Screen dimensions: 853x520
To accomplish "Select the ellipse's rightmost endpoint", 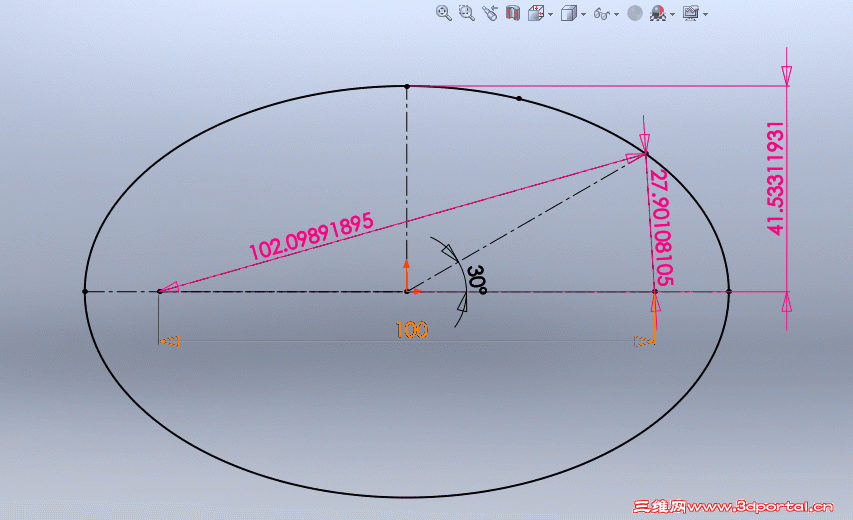I will point(729,292).
